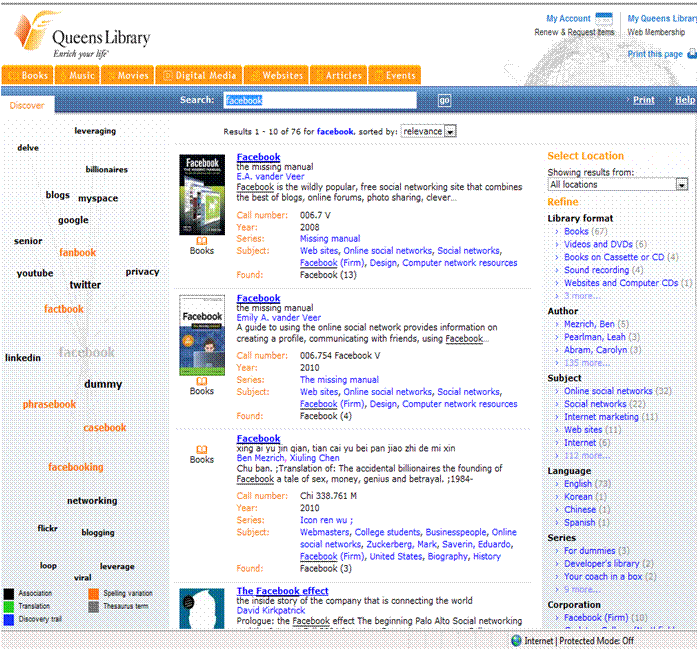
Task: Click the Books icon under second Facebook cover
Action: [202, 381]
